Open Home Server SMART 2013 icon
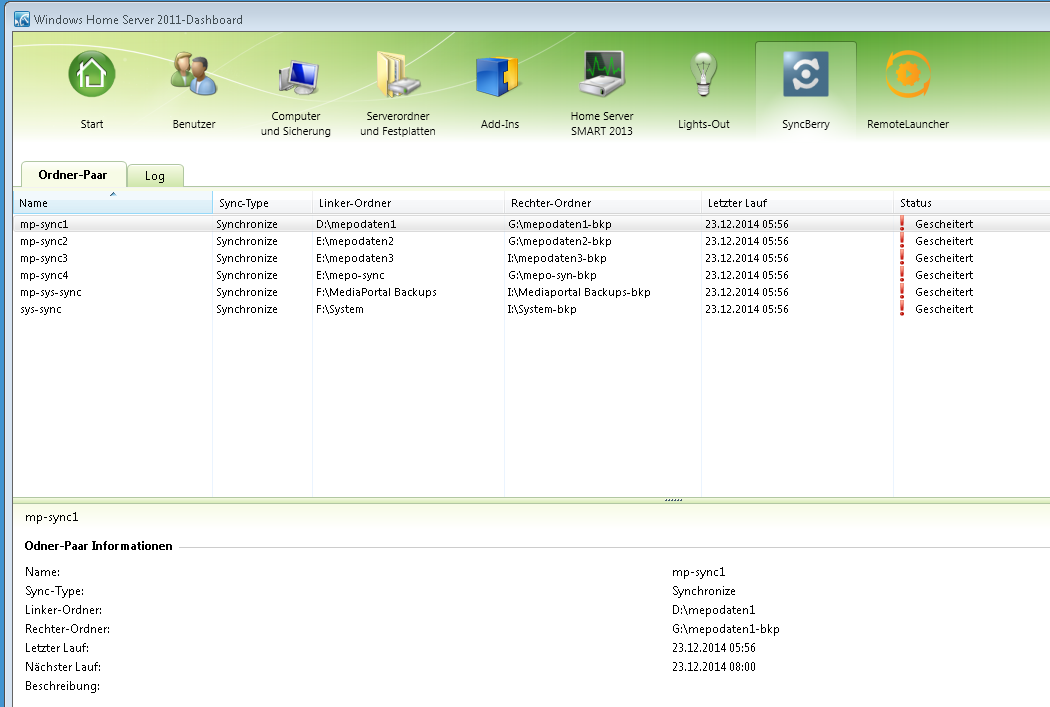1050x707 pixels. point(601,74)
